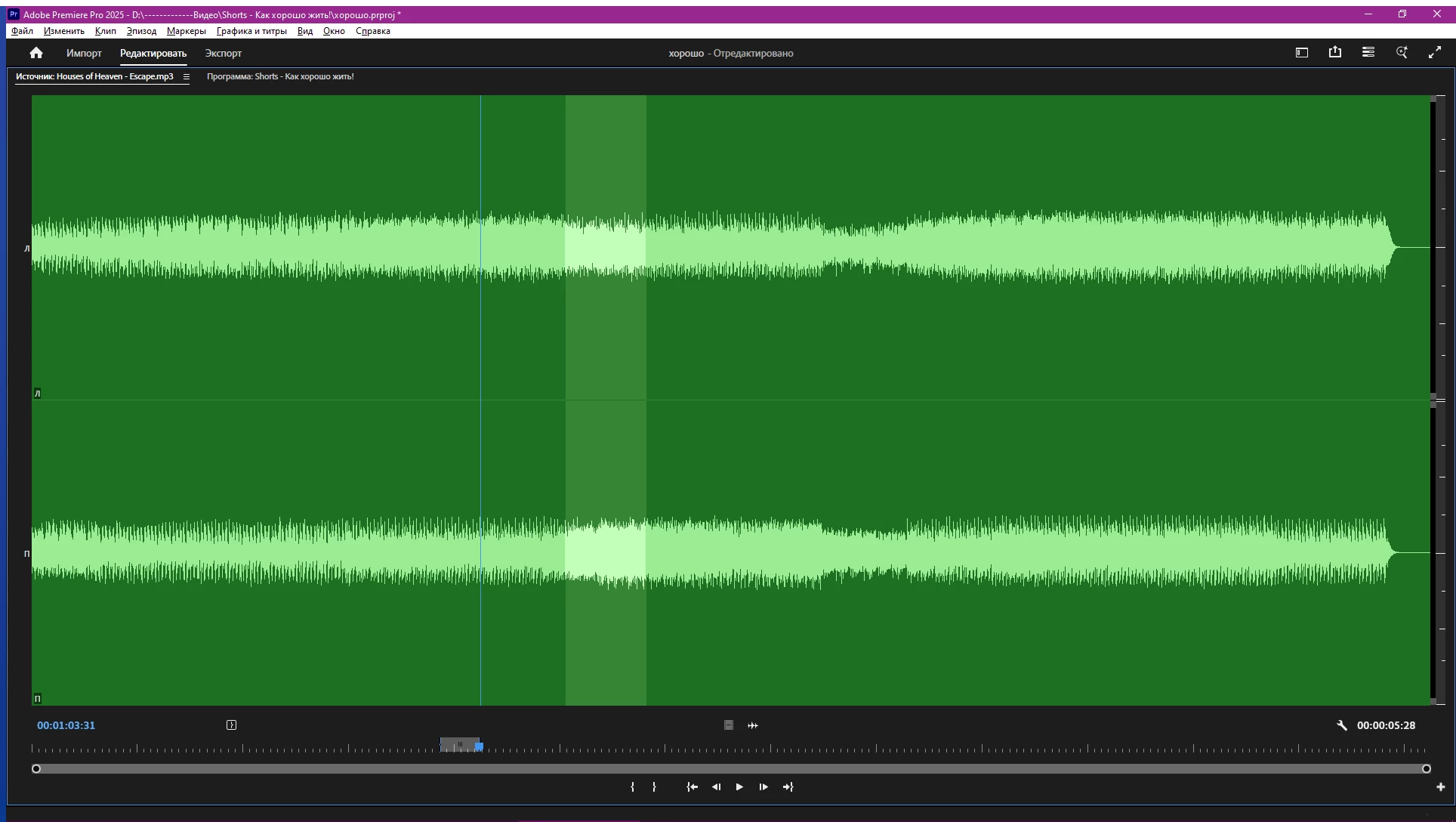1456x822 pixels.
Task: Open the progress dashboard bars icon
Action: click(x=1368, y=53)
